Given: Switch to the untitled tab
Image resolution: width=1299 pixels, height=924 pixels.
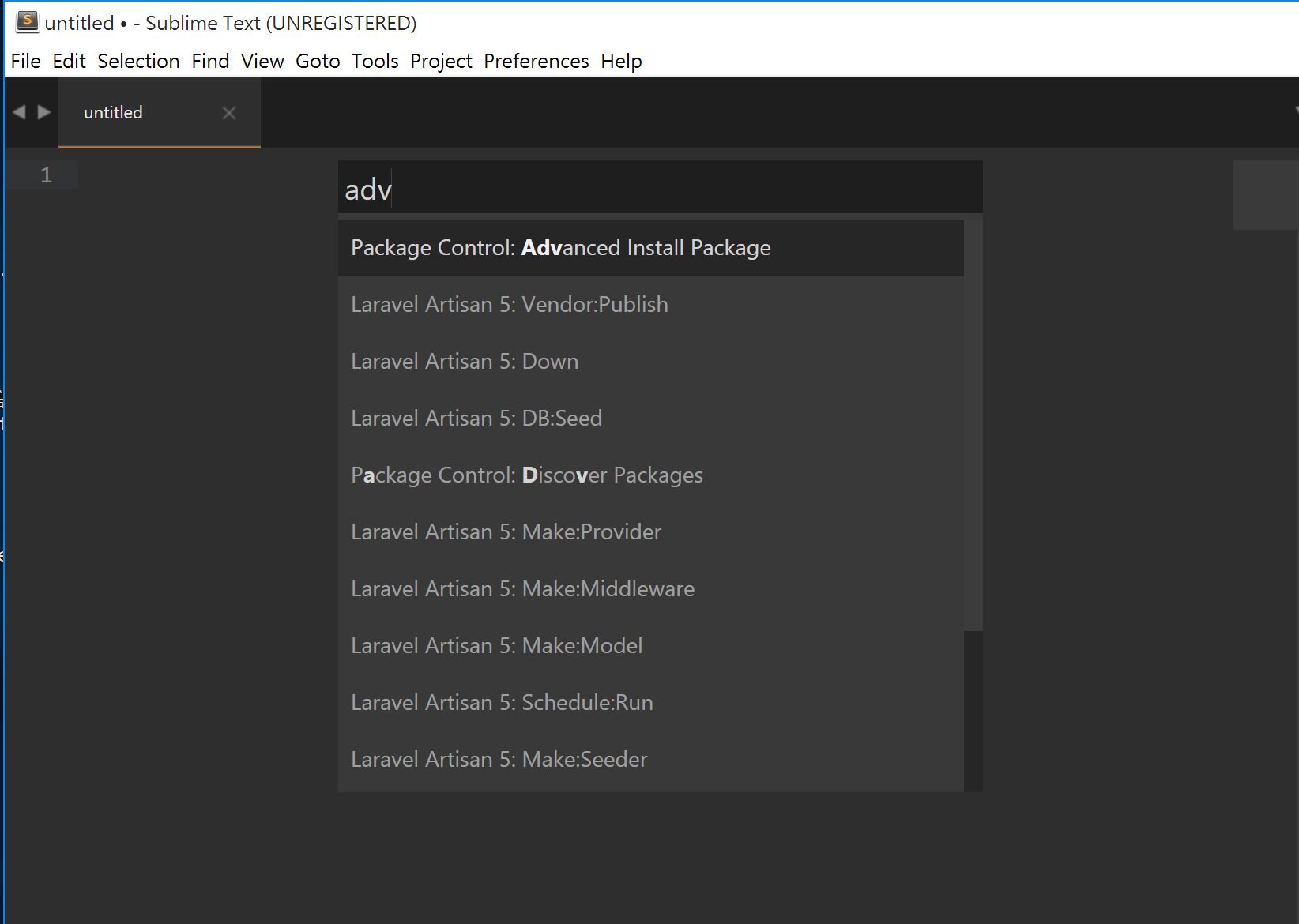Looking at the screenshot, I should click(160, 112).
